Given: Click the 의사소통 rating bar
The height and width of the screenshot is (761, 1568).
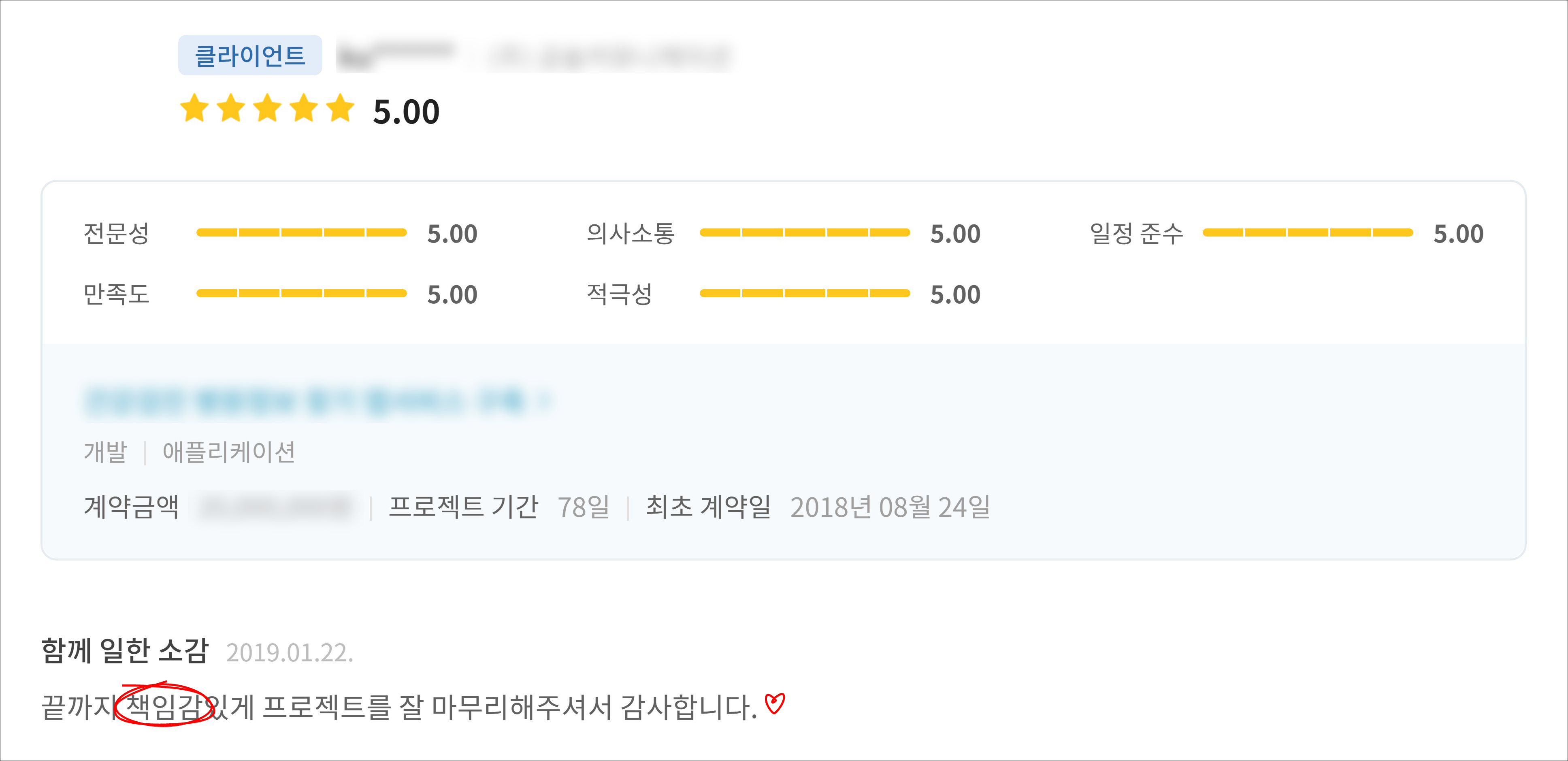Looking at the screenshot, I should 804,232.
